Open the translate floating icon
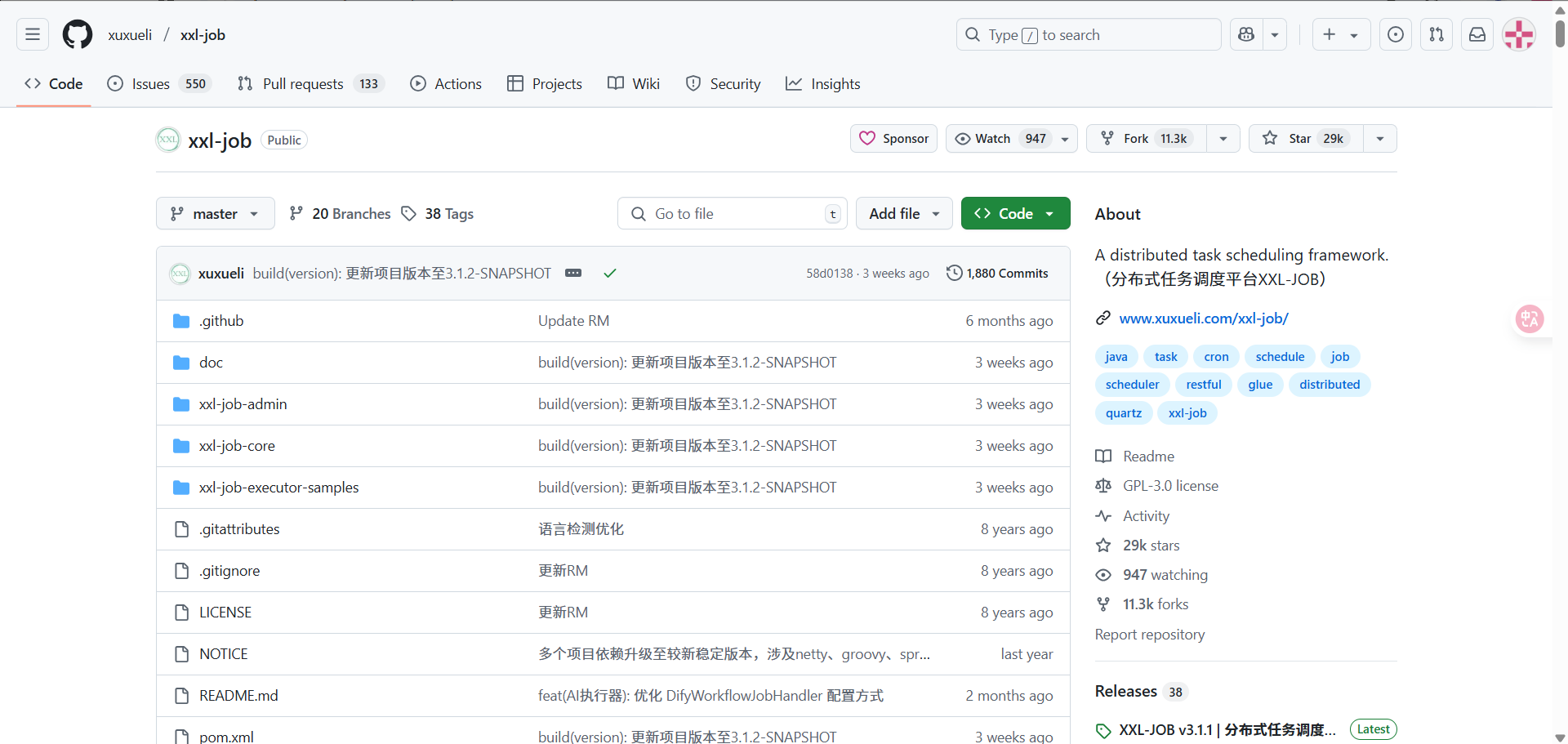This screenshot has height=744, width=1568. tap(1529, 319)
